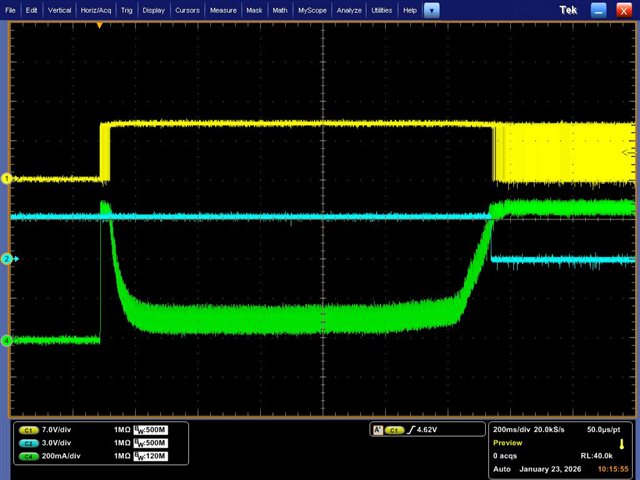This screenshot has width=640, height=480.
Task: Click the 20.0kS/s sample rate readout
Action: coord(549,429)
